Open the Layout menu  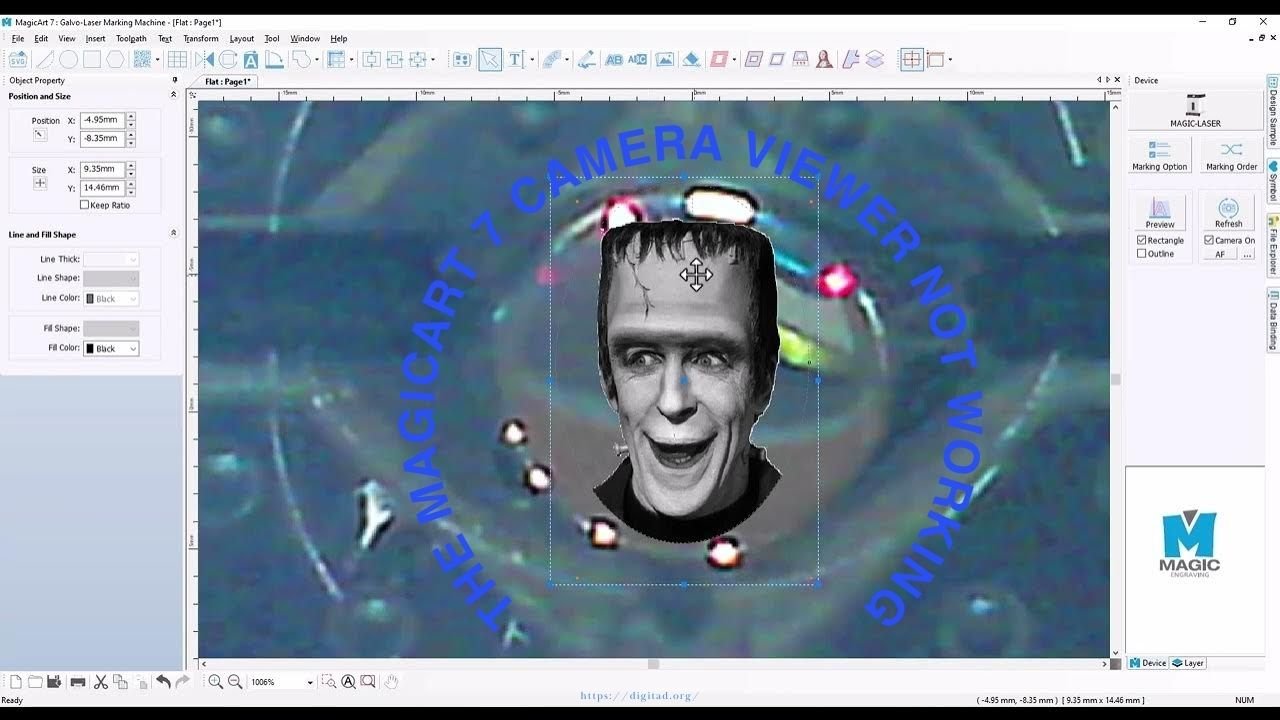point(241,39)
